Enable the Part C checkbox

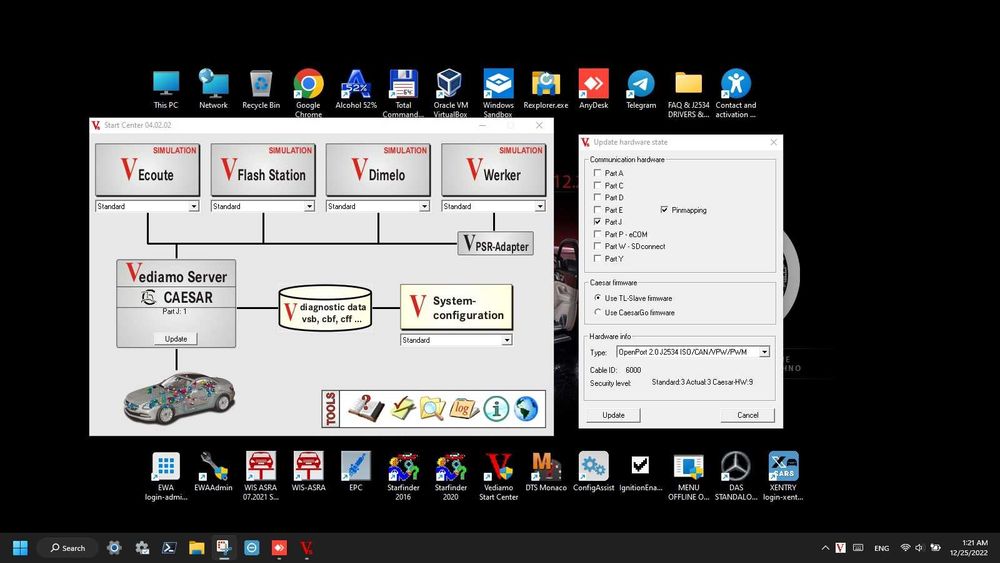(598, 185)
